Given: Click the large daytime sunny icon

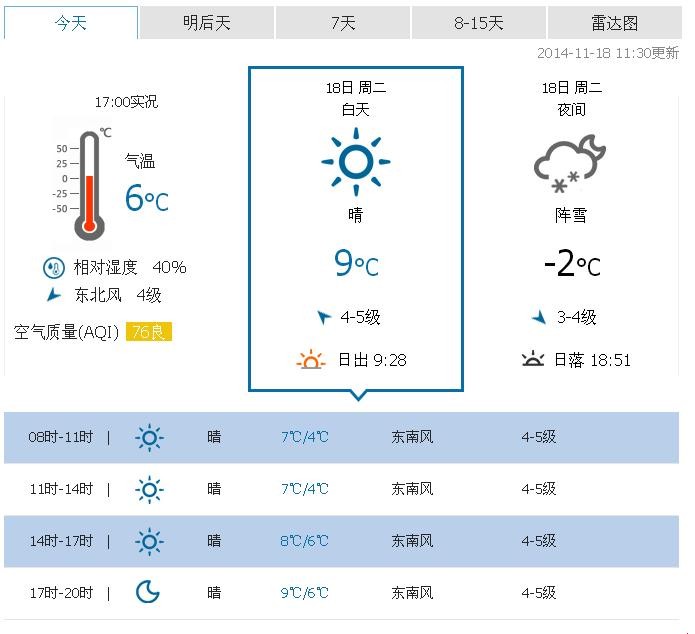Looking at the screenshot, I should 355,161.
